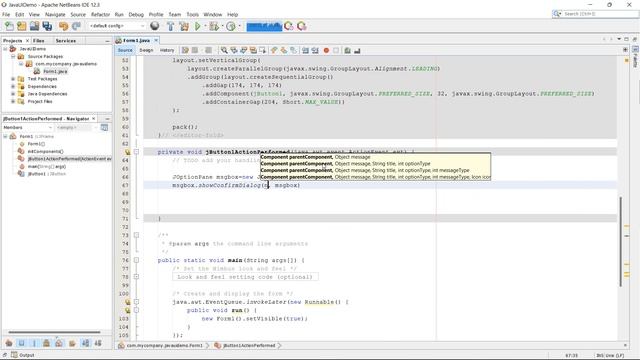Image resolution: width=640 pixels, height=360 pixels.
Task: Open the Members dropdown in Navigator
Action: (28, 127)
